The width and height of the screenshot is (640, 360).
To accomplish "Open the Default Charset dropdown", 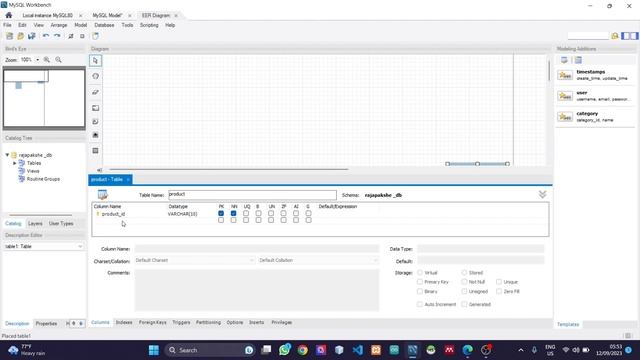I will pos(195,260).
